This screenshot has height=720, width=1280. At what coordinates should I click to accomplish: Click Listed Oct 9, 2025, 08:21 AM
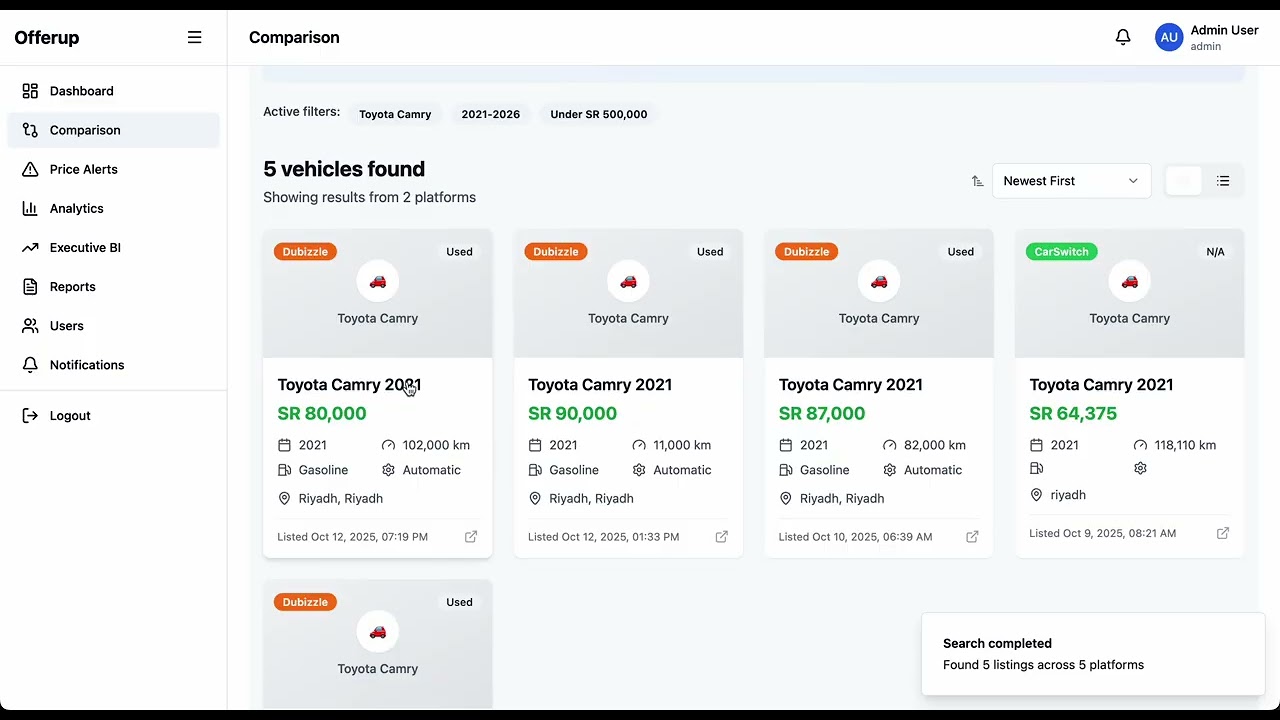[x=1102, y=533]
